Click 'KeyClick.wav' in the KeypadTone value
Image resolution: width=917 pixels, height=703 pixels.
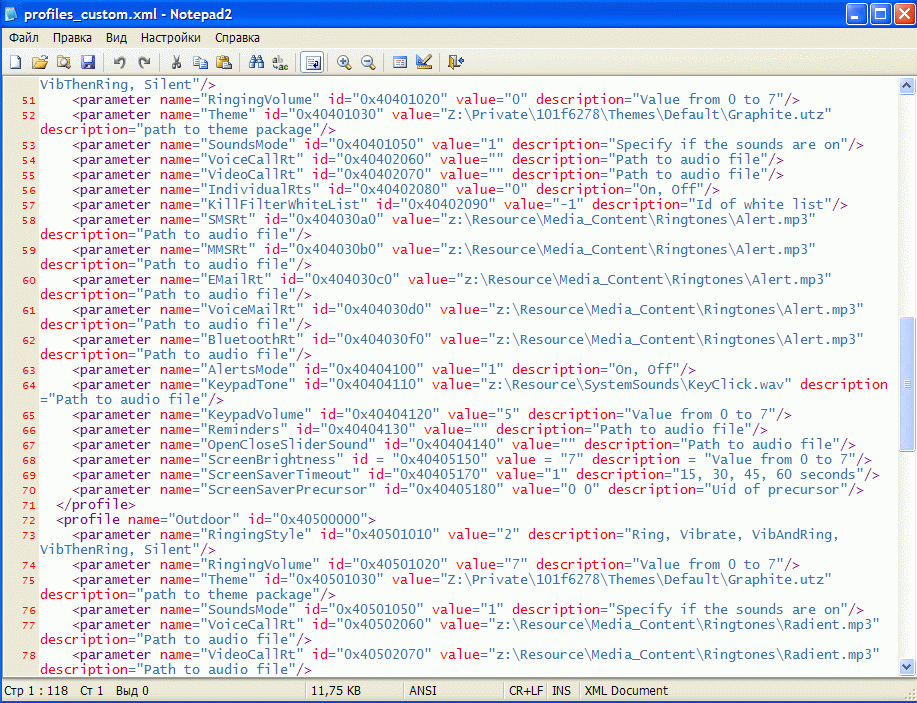click(x=736, y=385)
